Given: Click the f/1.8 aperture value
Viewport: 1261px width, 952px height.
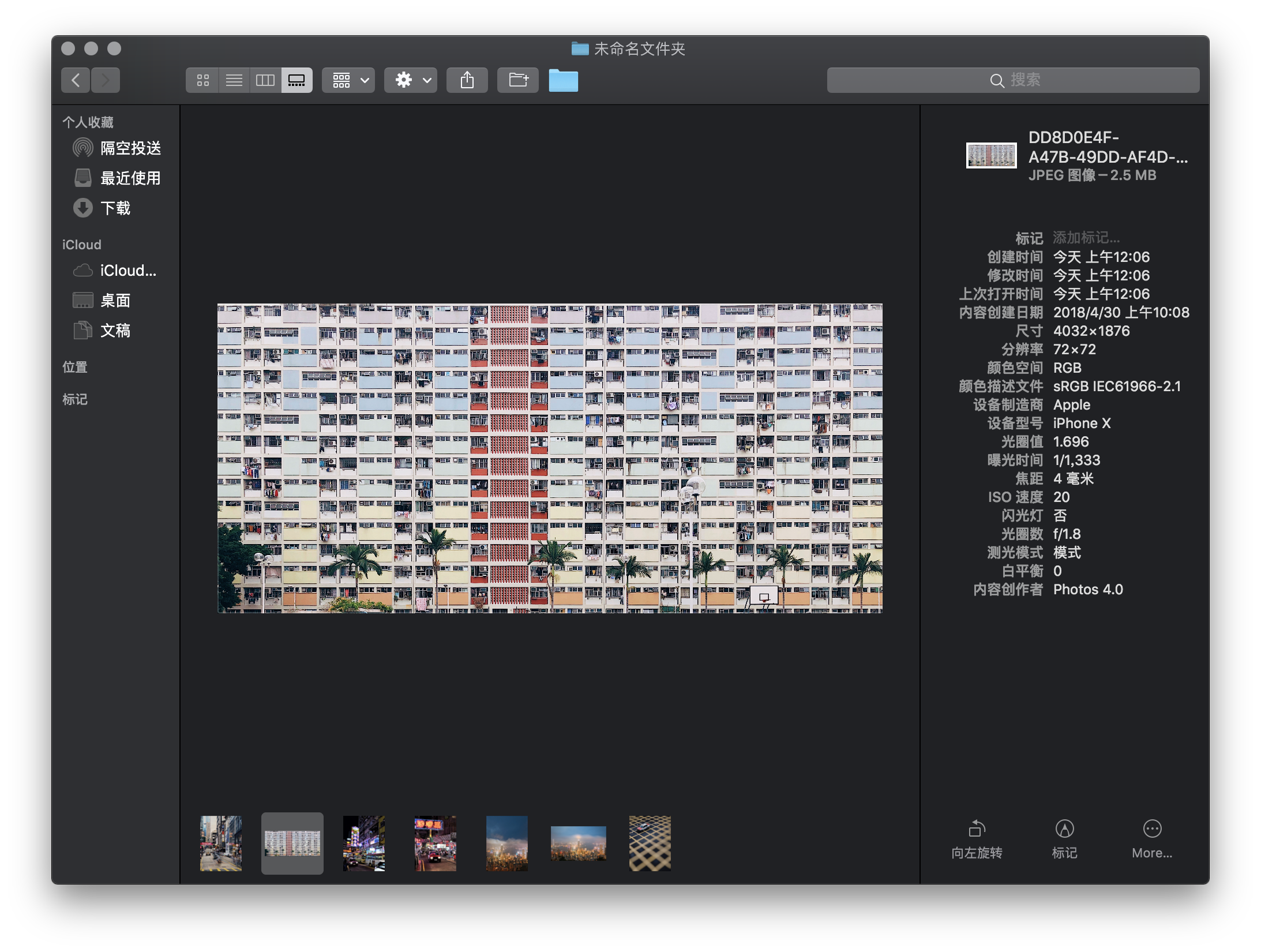Looking at the screenshot, I should (x=1067, y=534).
